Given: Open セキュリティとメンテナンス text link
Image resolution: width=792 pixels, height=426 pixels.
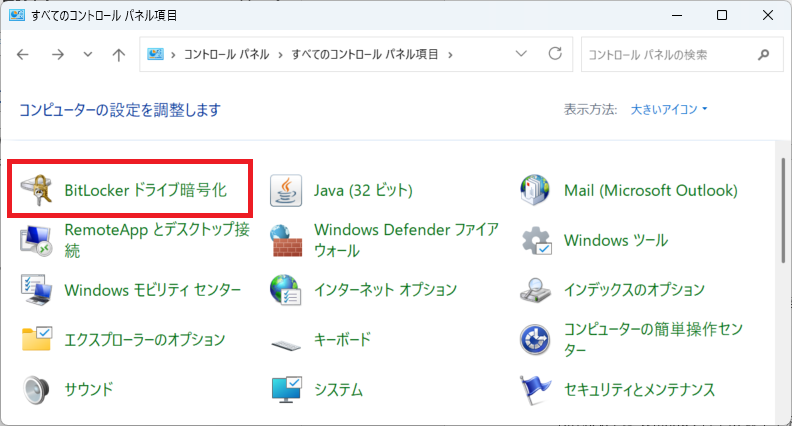Looking at the screenshot, I should pos(639,390).
